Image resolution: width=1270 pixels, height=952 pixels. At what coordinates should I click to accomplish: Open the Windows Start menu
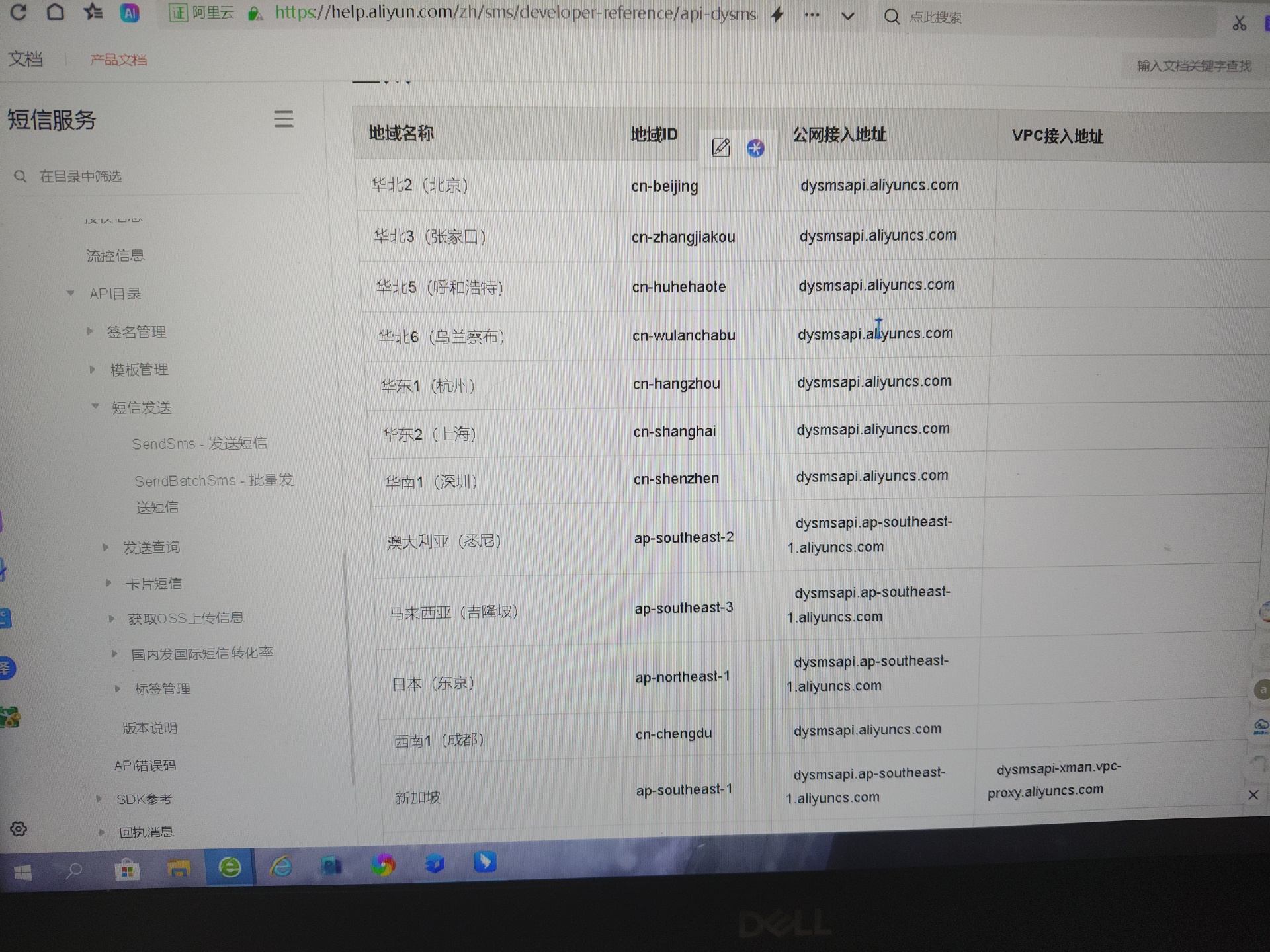pos(23,873)
